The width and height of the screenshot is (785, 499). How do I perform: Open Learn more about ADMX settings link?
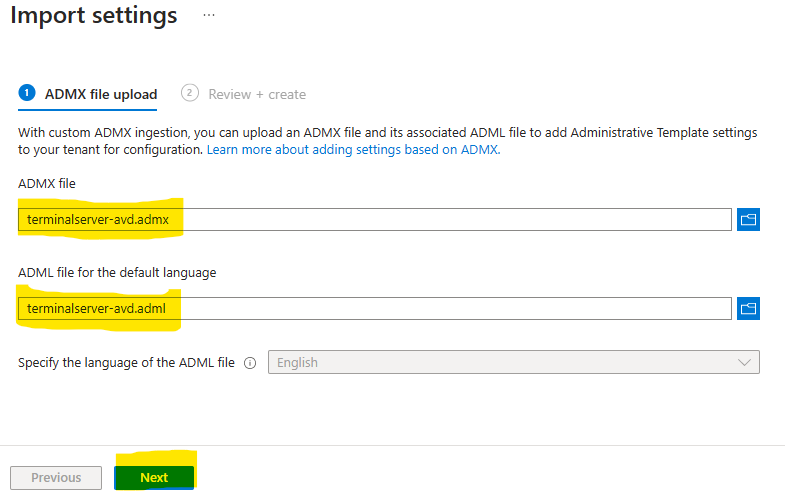point(352,149)
